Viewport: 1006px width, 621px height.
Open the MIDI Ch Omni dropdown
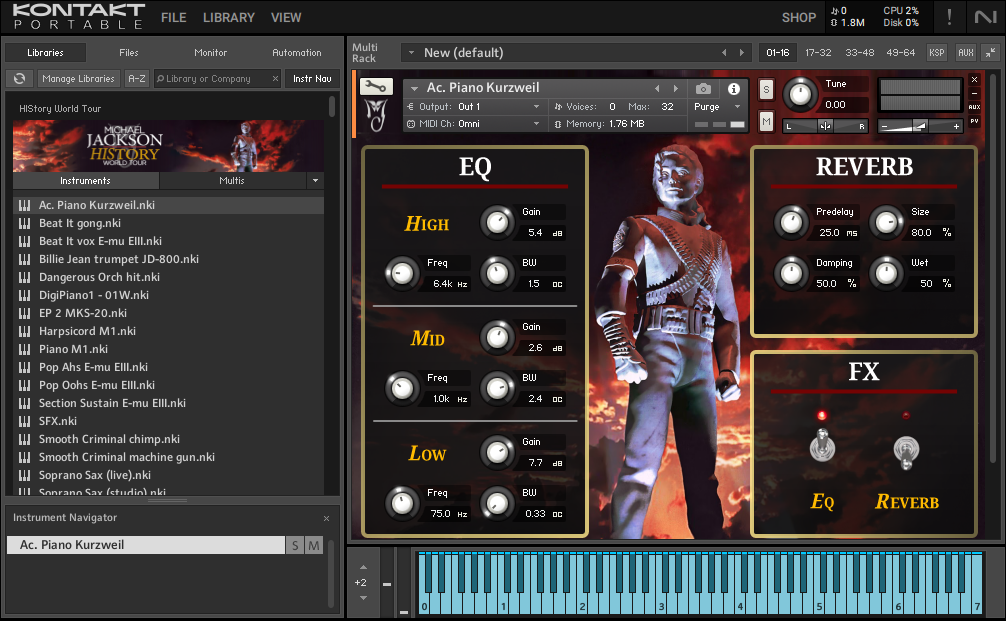(x=474, y=124)
